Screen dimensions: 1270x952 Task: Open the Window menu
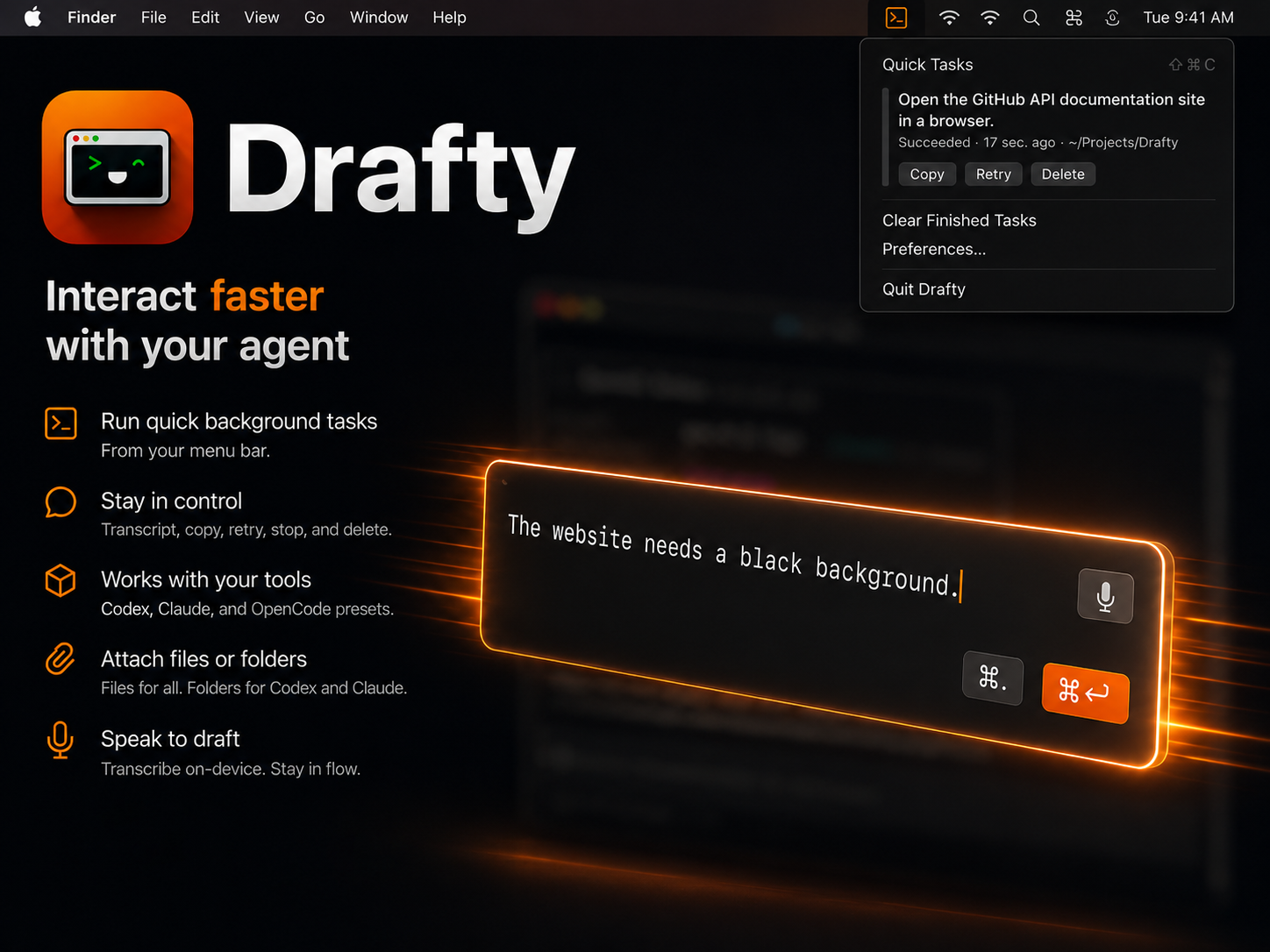pyautogui.click(x=379, y=18)
